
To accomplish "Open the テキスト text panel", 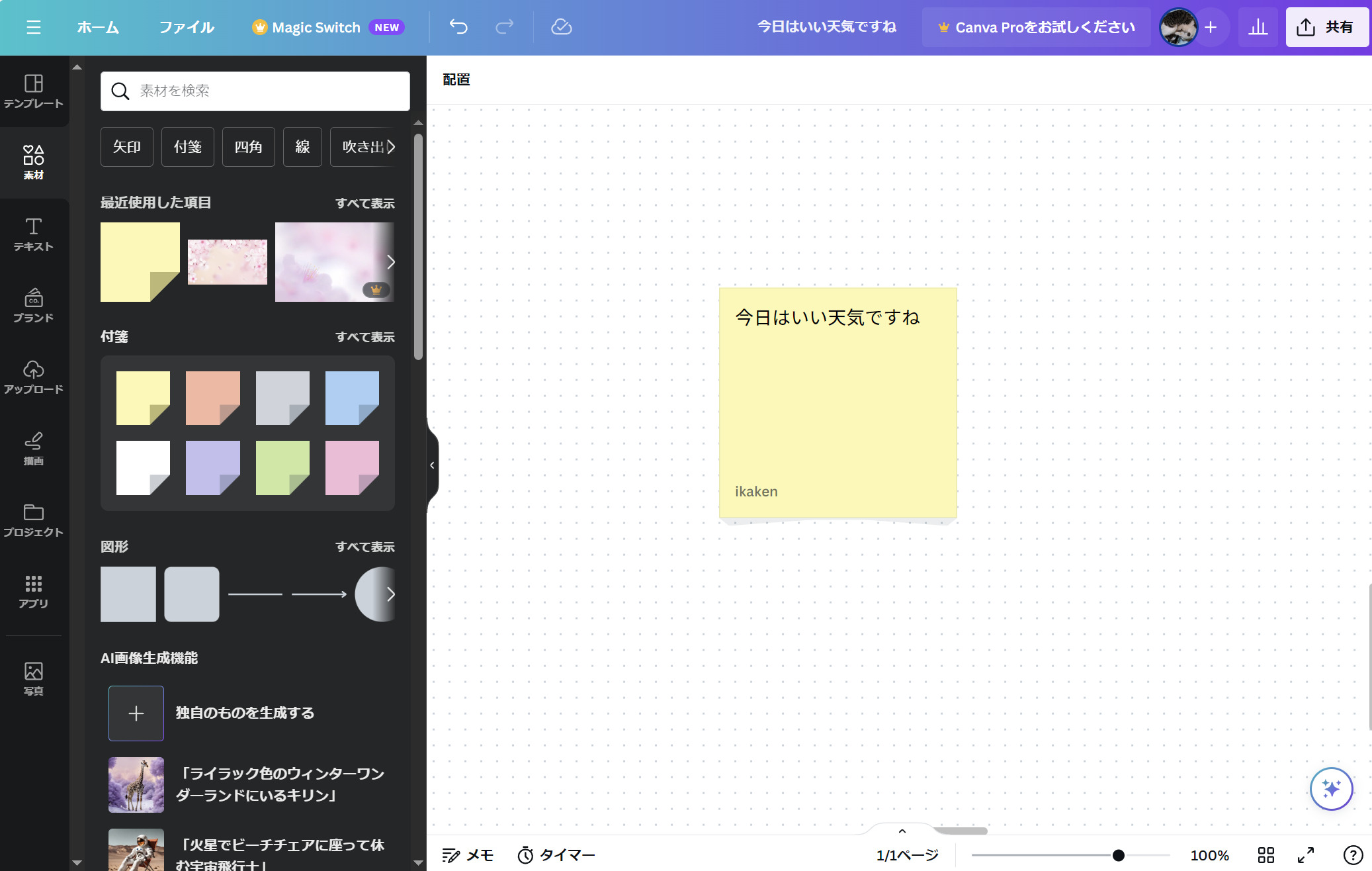I will point(34,234).
